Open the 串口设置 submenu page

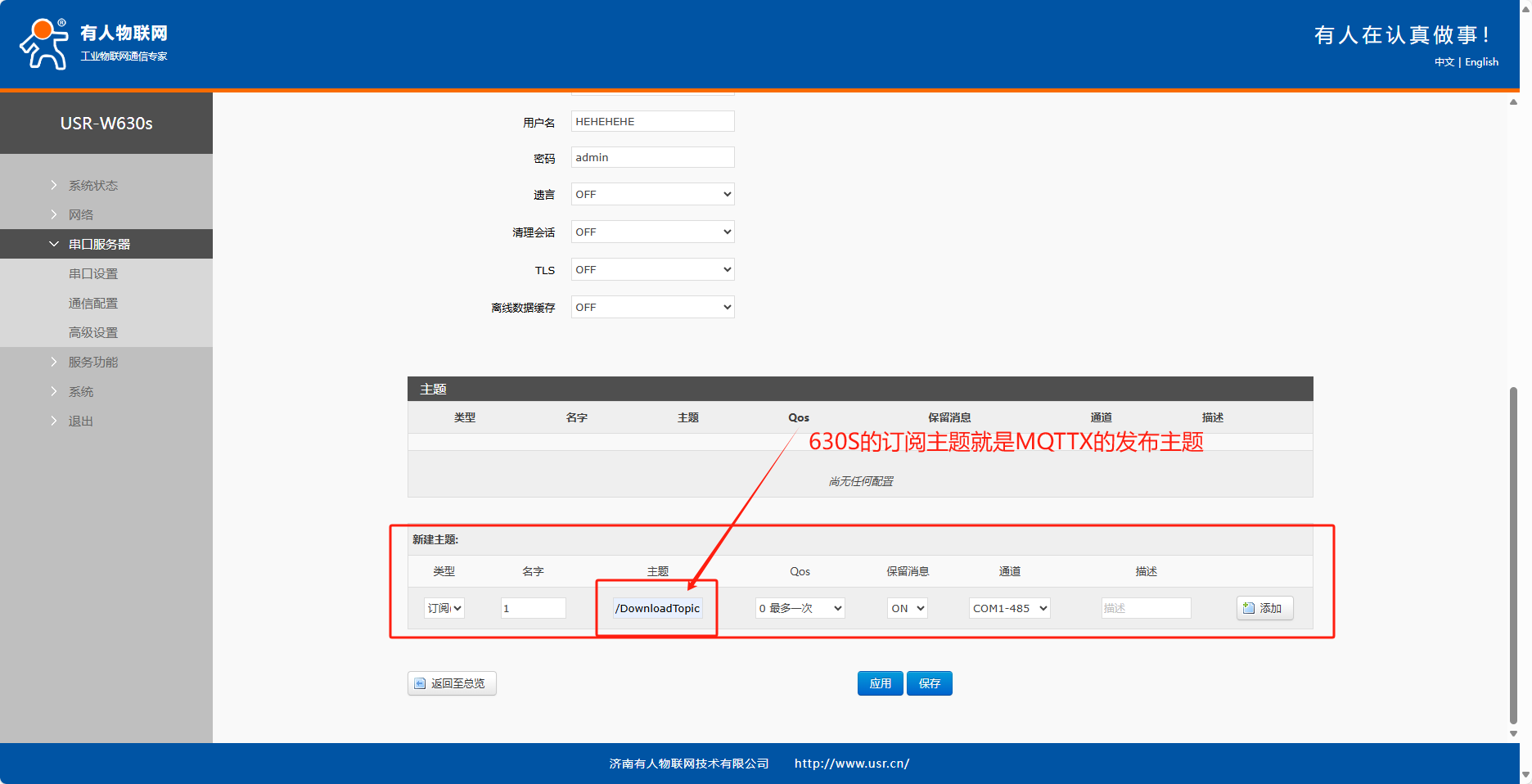pyautogui.click(x=93, y=274)
